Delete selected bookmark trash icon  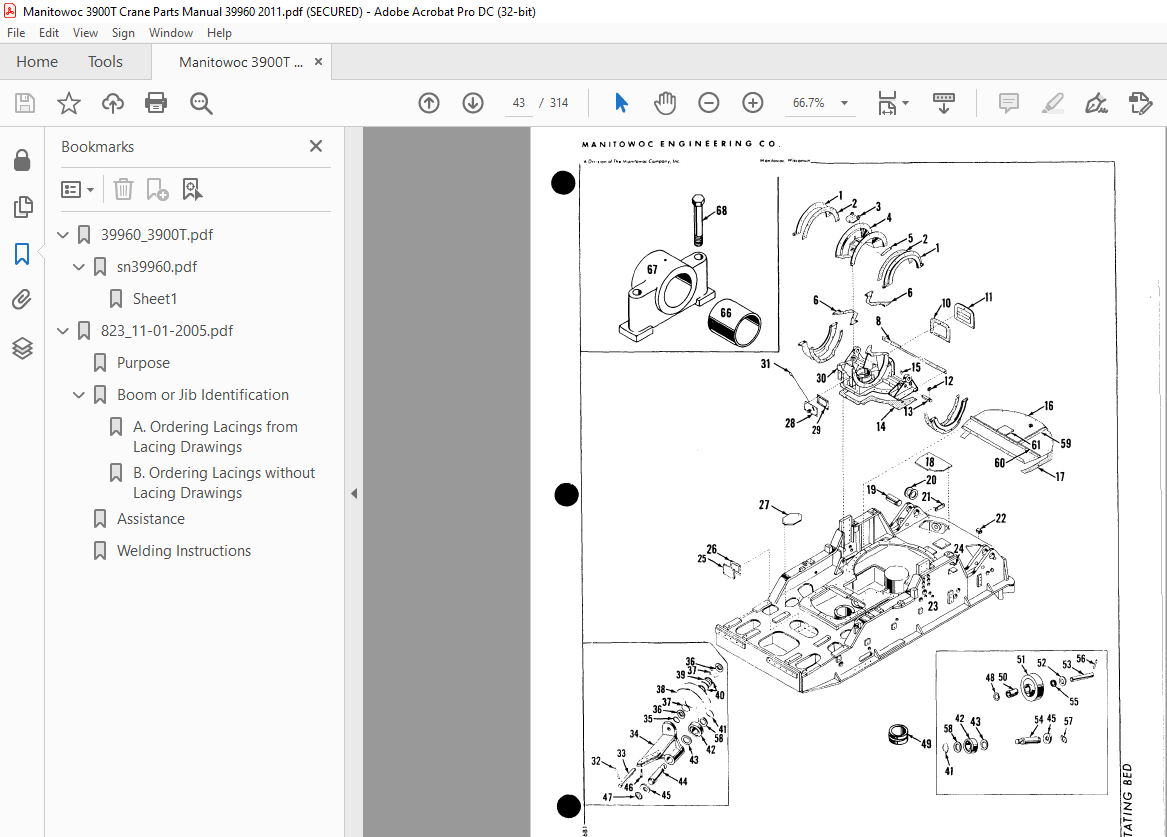(x=123, y=189)
